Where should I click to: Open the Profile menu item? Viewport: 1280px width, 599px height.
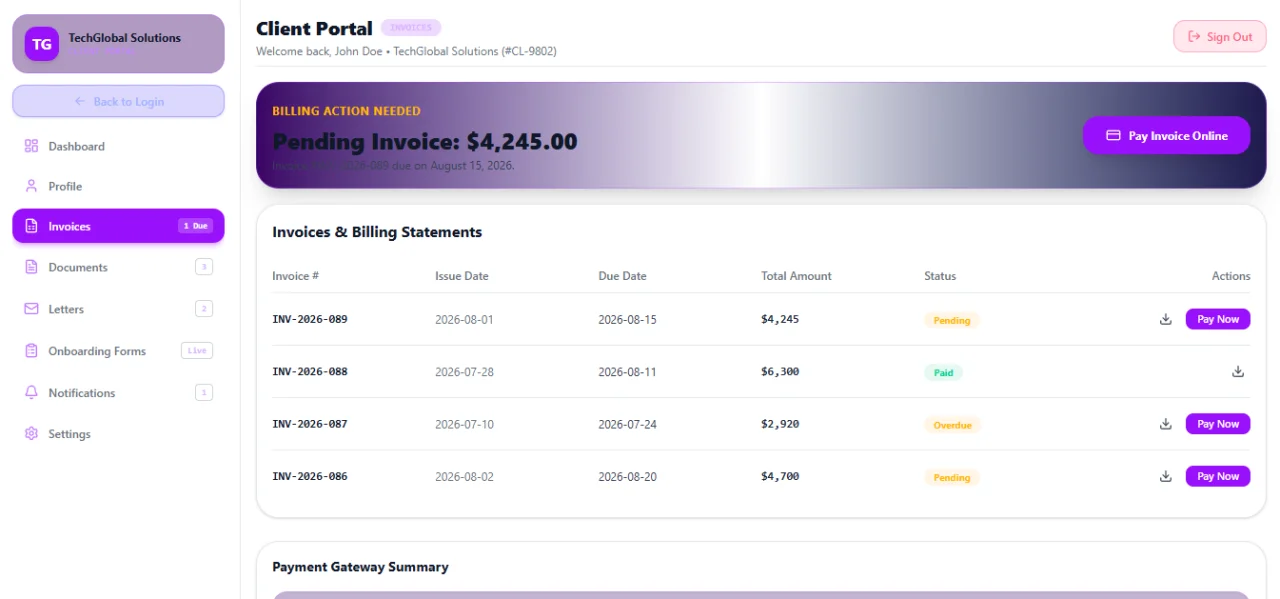tap(118, 186)
